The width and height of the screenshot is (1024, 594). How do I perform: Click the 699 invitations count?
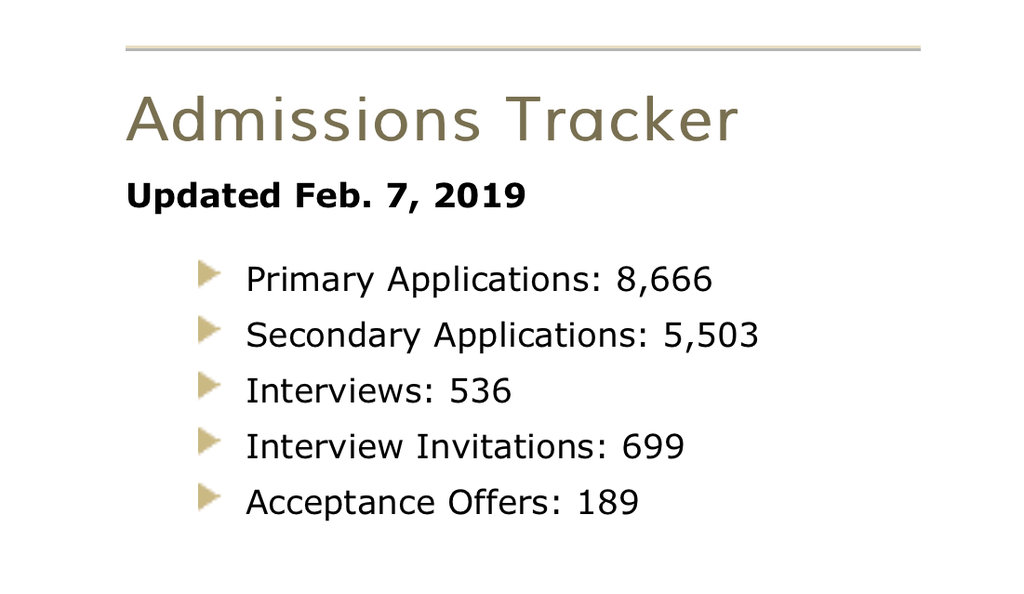(x=653, y=446)
